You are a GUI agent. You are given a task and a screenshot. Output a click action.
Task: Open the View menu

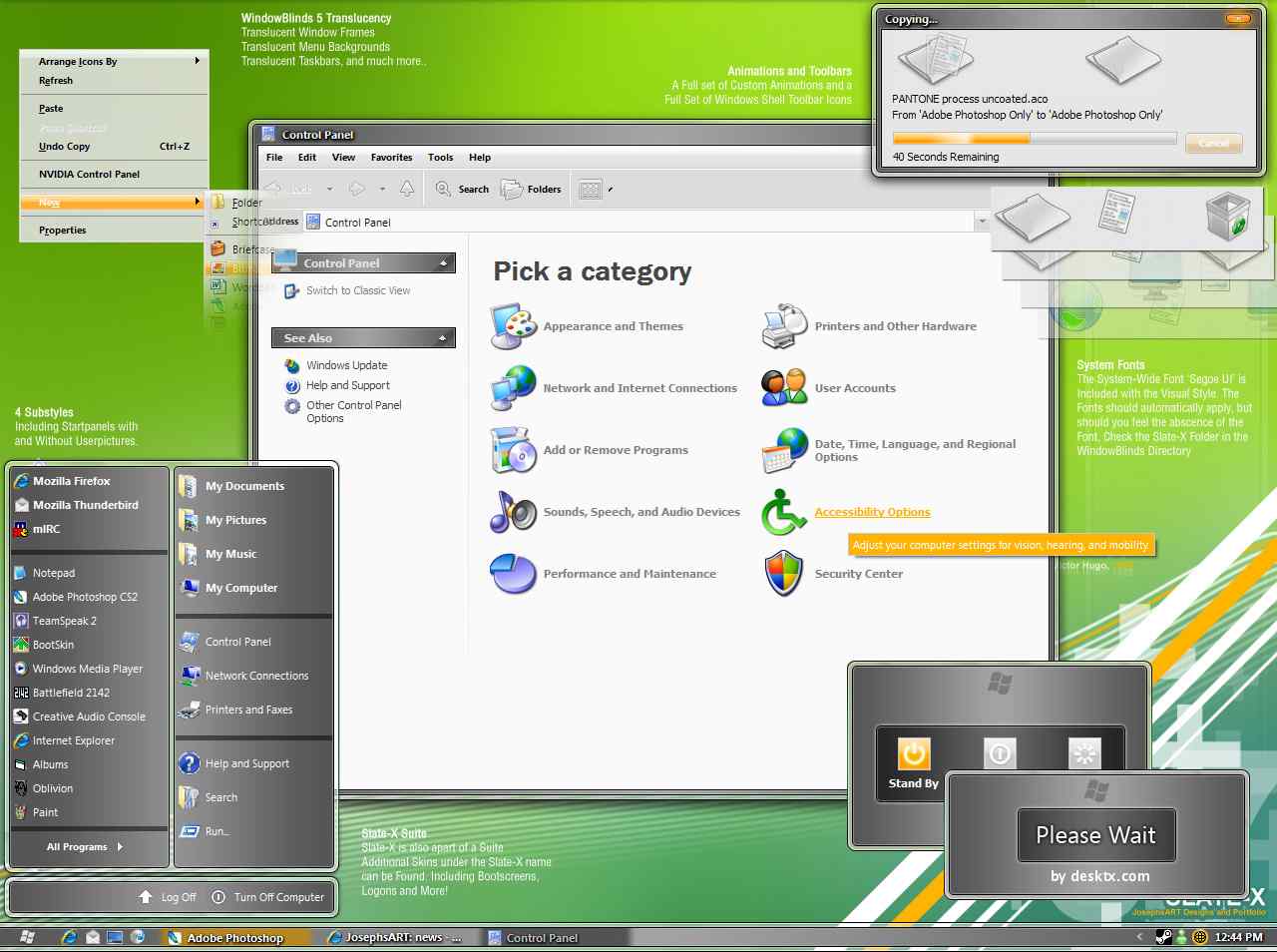[x=343, y=157]
